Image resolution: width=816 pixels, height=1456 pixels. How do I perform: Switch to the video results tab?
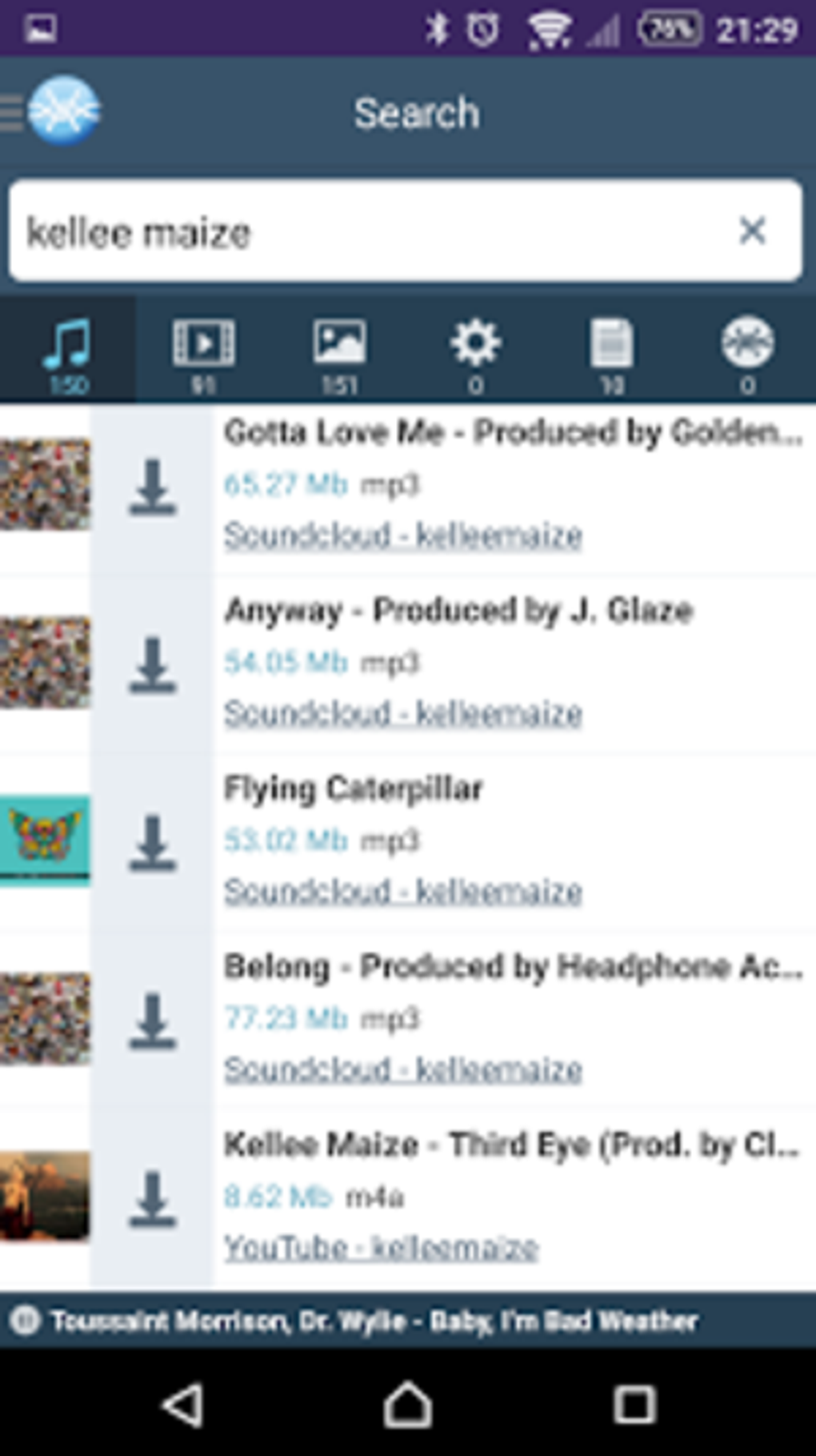(x=204, y=351)
